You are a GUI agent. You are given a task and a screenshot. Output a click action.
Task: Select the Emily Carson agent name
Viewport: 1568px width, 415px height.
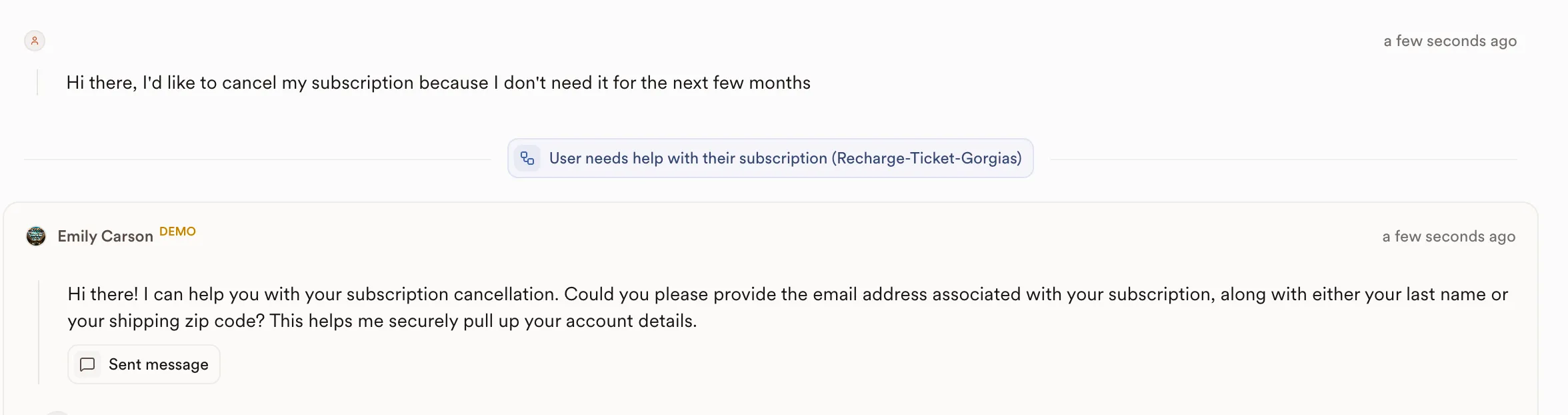105,236
